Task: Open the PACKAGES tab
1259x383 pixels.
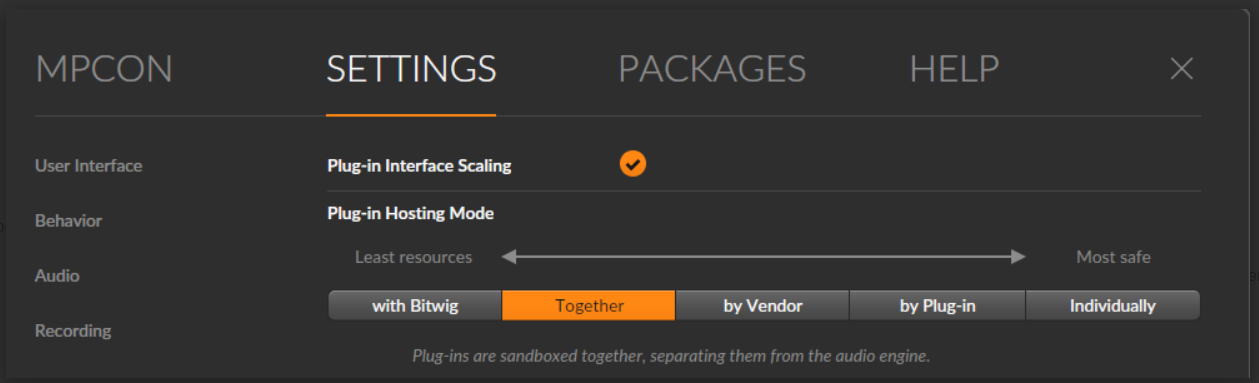Action: [x=712, y=69]
